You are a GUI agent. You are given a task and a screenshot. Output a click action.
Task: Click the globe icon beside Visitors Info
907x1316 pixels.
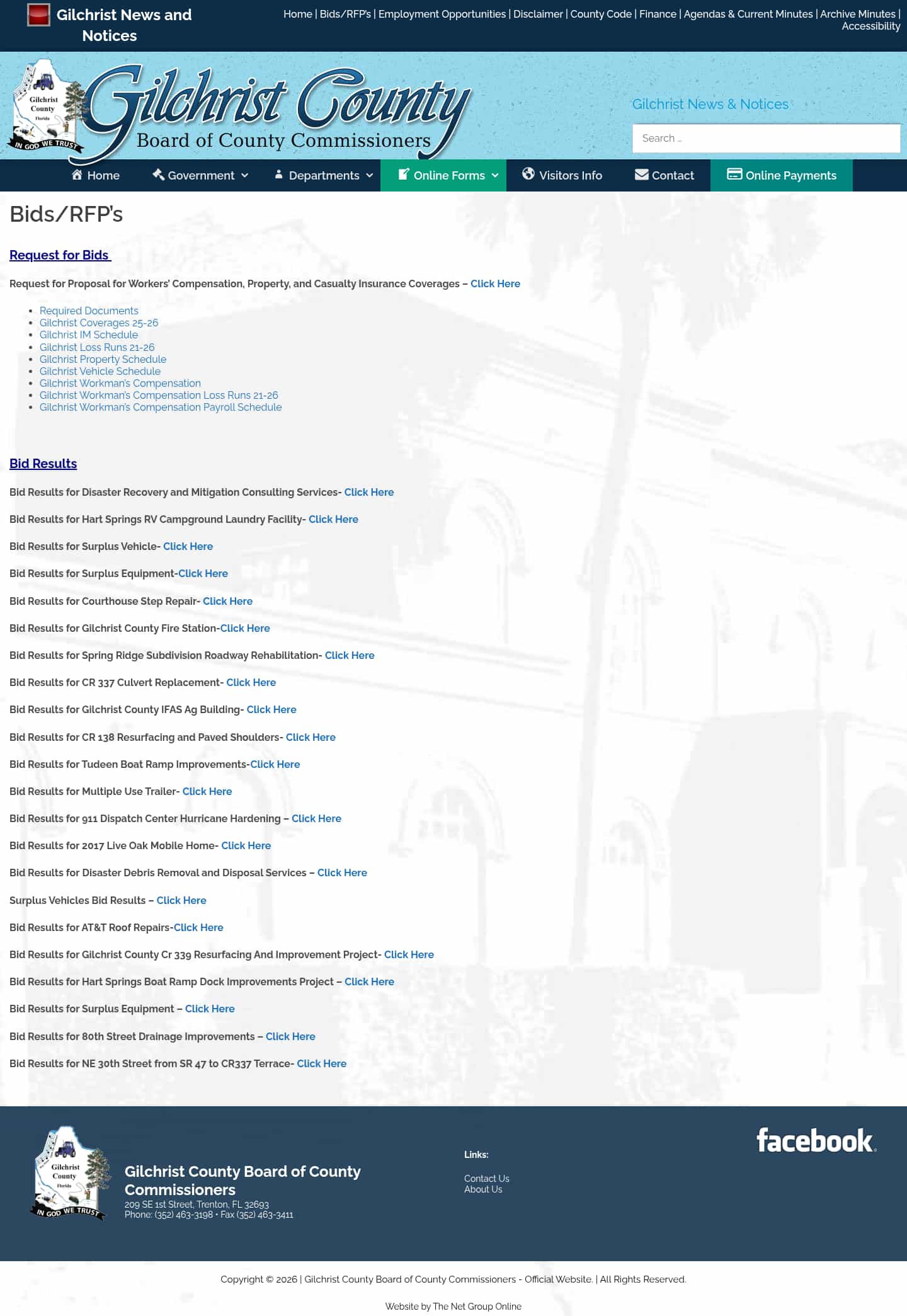(528, 174)
